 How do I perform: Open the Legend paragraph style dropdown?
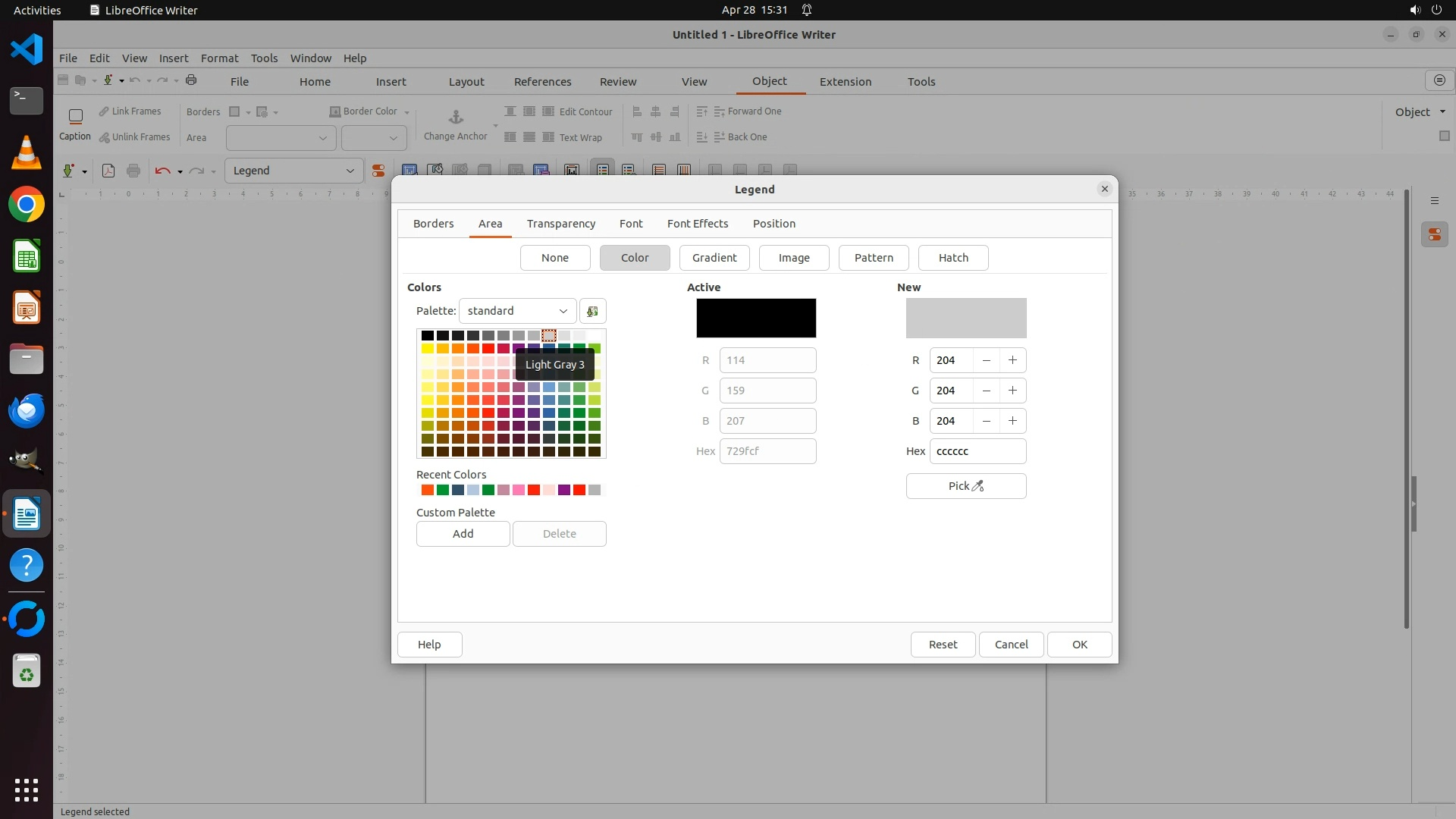[350, 171]
